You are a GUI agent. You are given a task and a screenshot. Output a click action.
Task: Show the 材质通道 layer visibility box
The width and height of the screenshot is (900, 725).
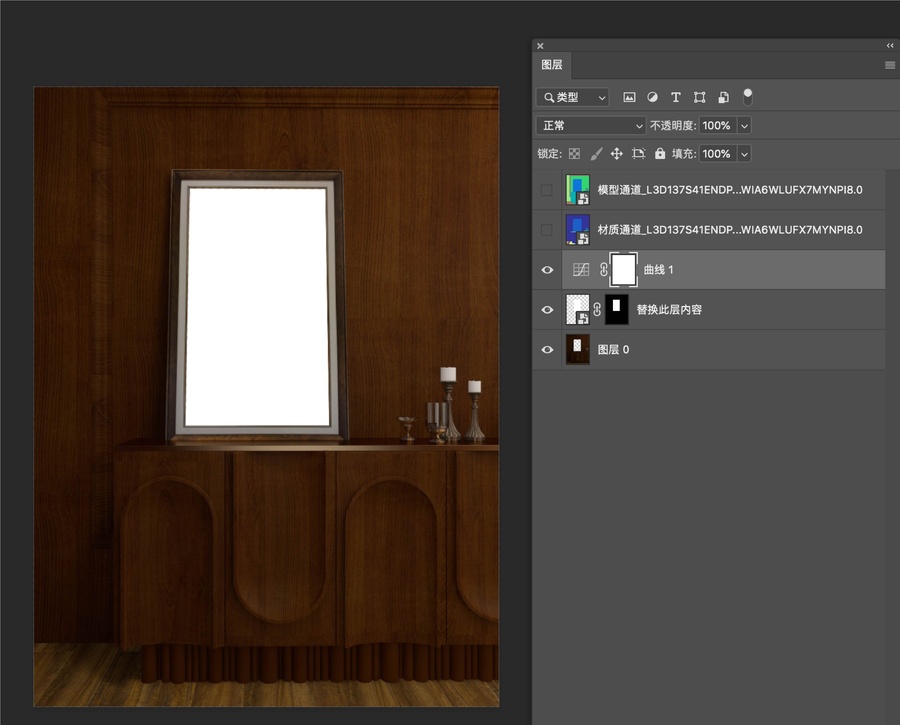coord(546,230)
